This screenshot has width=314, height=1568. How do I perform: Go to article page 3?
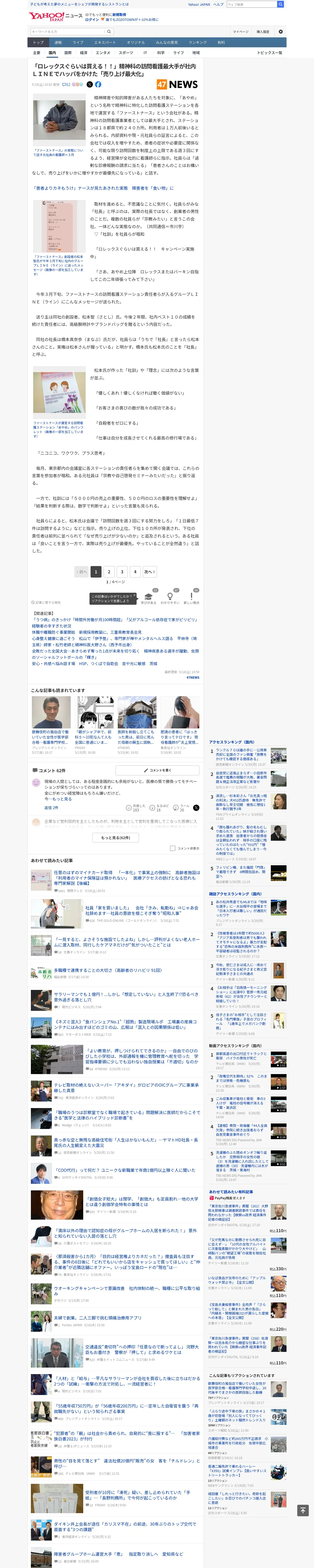(122, 572)
